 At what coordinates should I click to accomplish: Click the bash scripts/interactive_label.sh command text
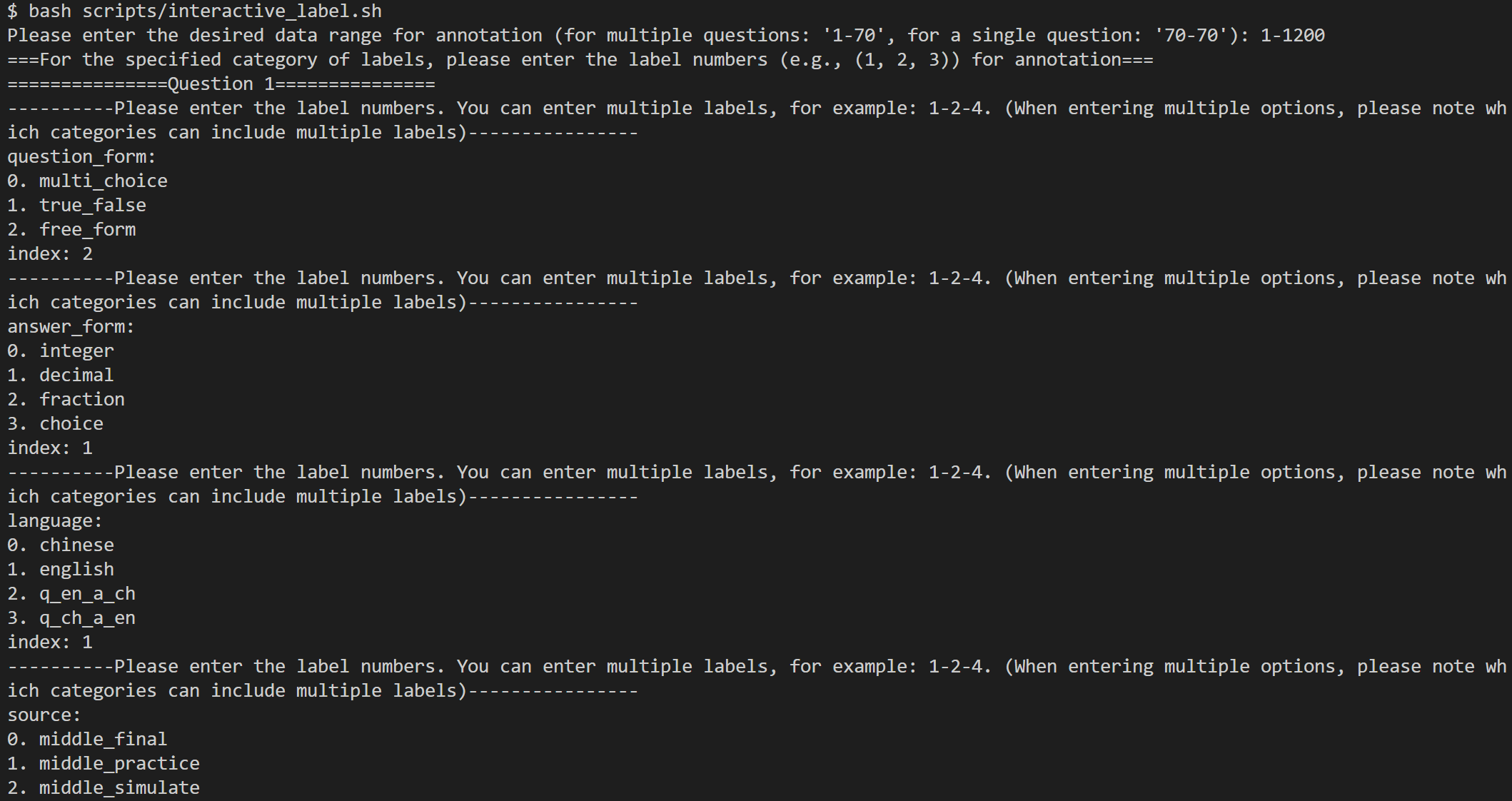click(205, 11)
